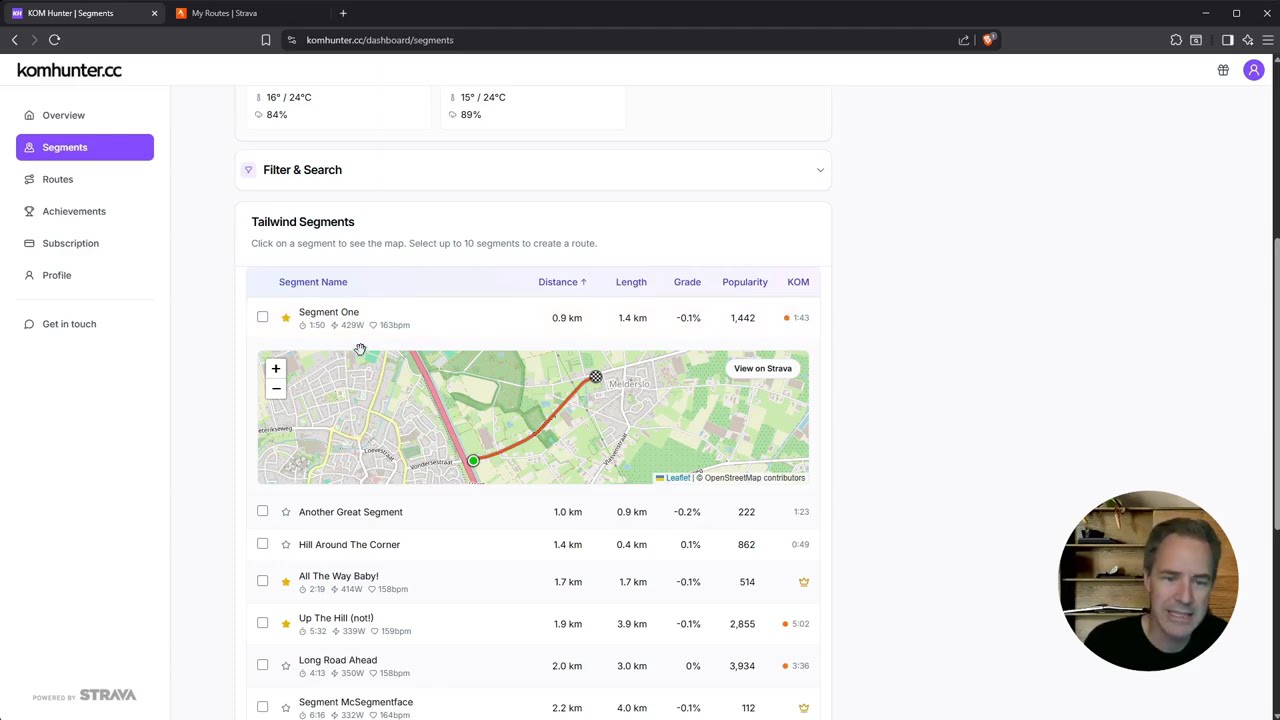Click the Brave shields icon
The width and height of the screenshot is (1280, 720).
[x=988, y=40]
